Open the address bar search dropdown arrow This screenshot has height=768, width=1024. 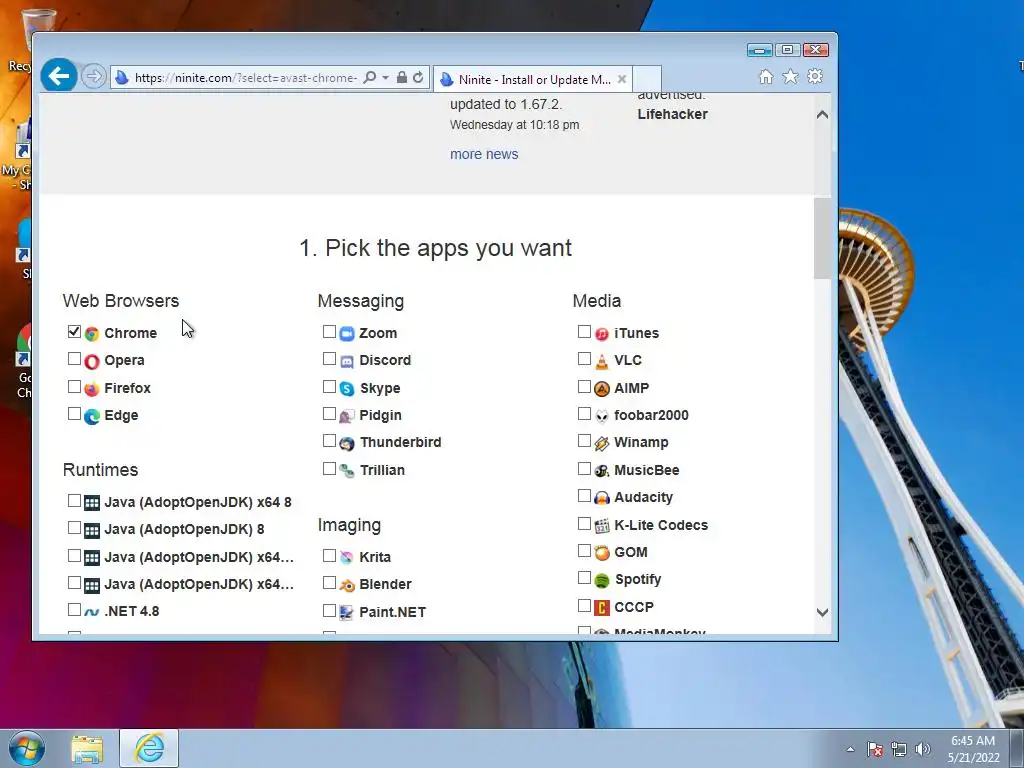click(385, 78)
